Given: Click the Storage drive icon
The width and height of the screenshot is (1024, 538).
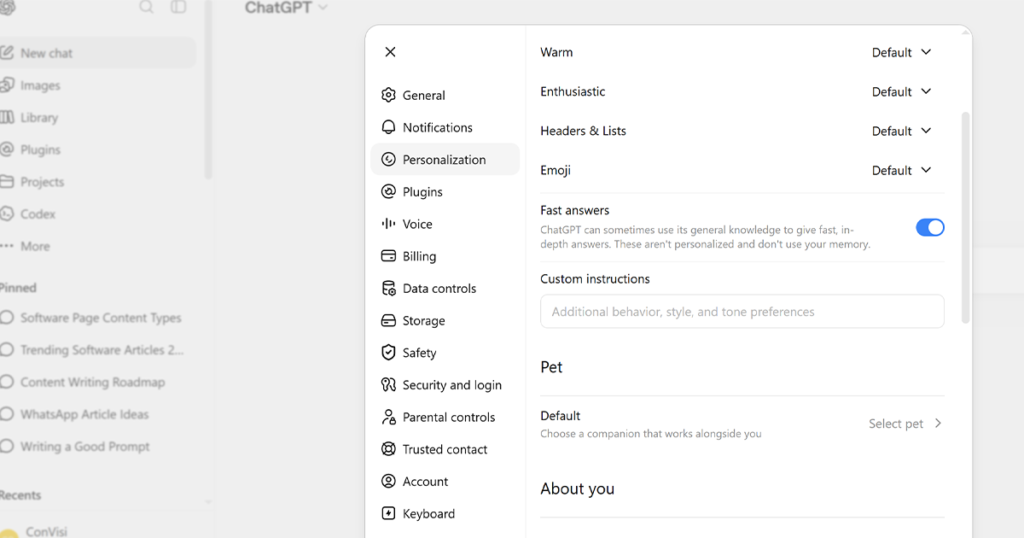Looking at the screenshot, I should click(389, 321).
